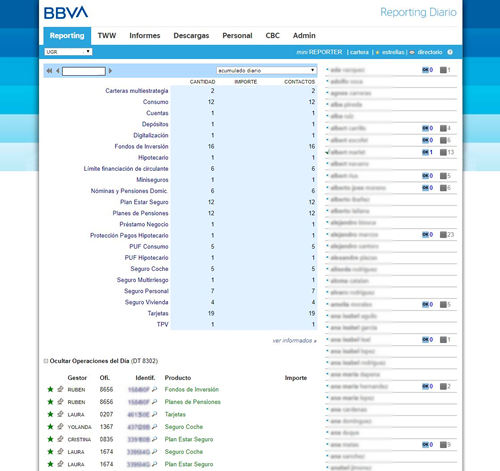Click the Fondos de Inversión summary category

click(141, 146)
